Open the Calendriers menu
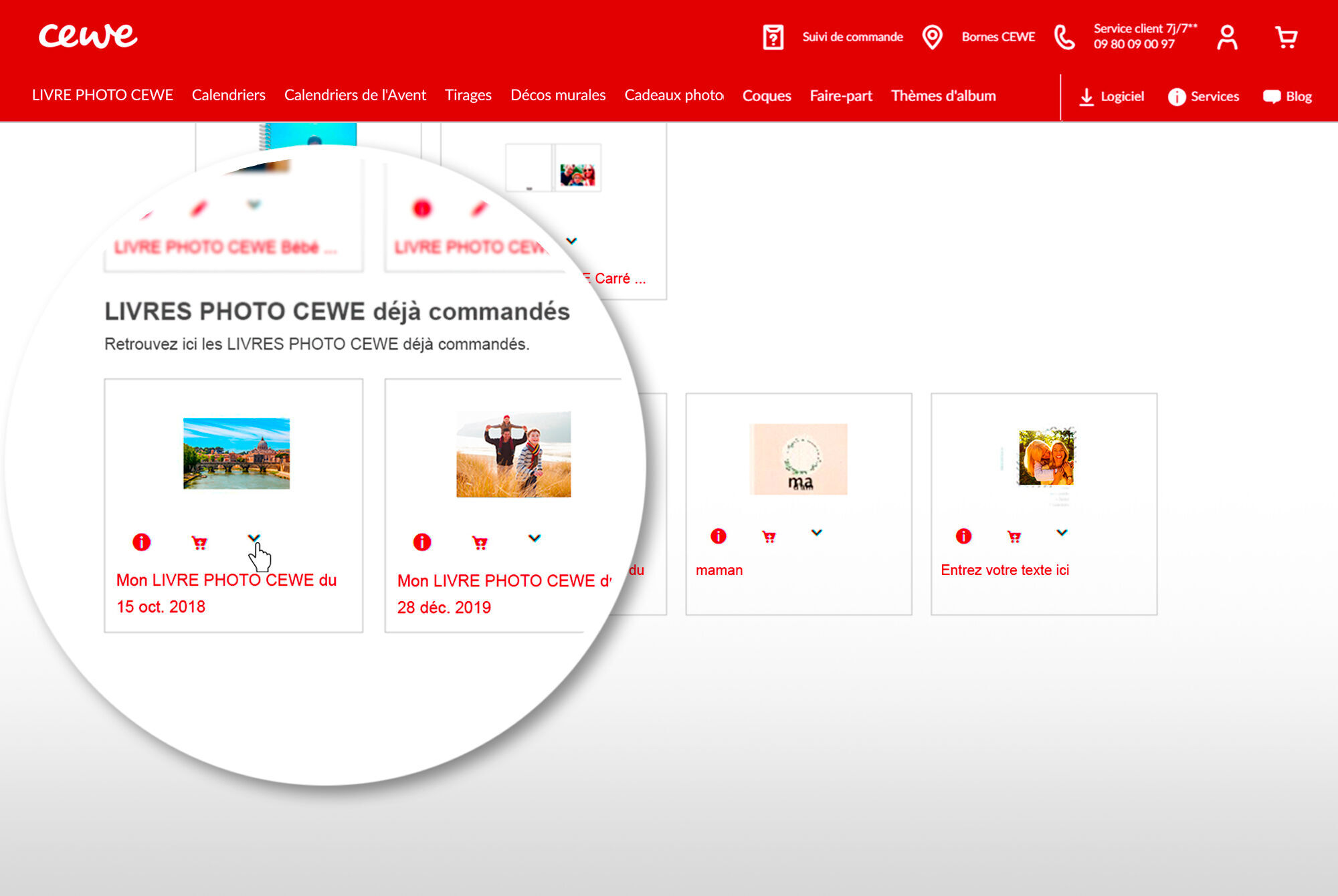The height and width of the screenshot is (896, 1338). click(x=228, y=96)
